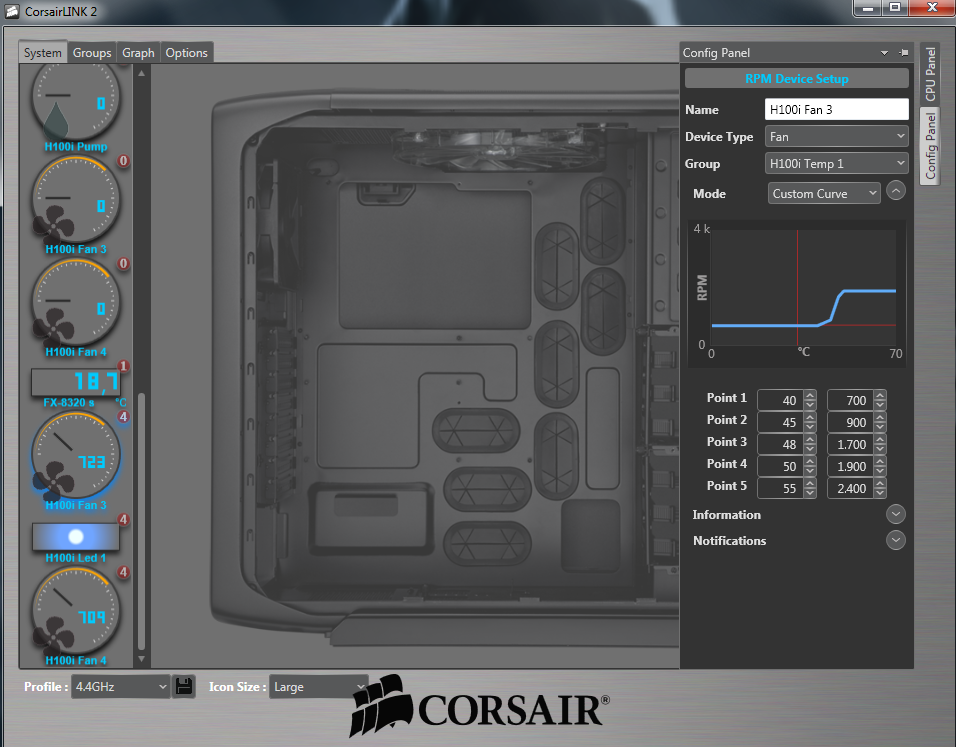Increase the Point 1 temperature with up arrow
This screenshot has width=956, height=747.
point(810,395)
